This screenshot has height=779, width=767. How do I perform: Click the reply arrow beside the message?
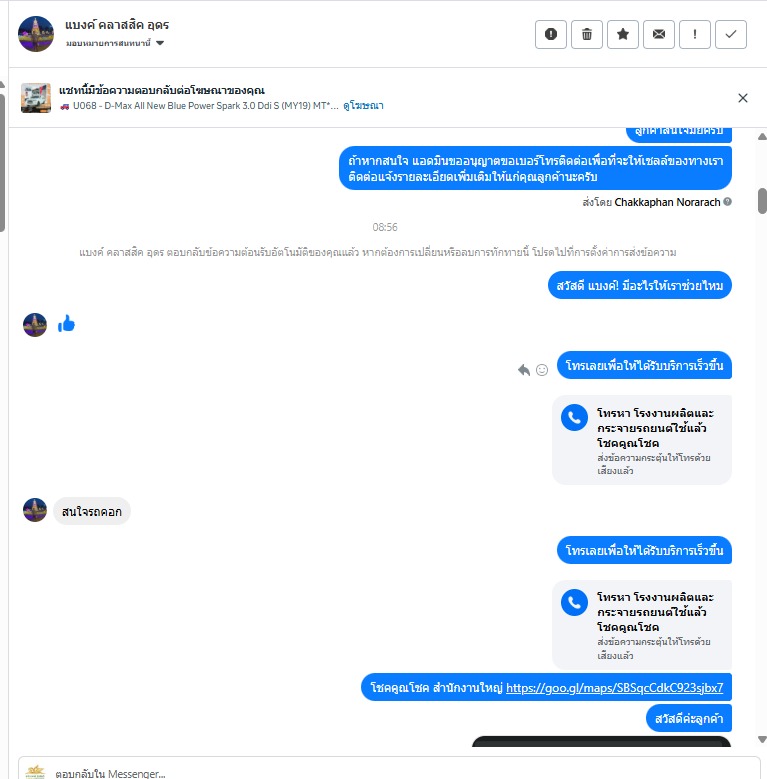524,370
